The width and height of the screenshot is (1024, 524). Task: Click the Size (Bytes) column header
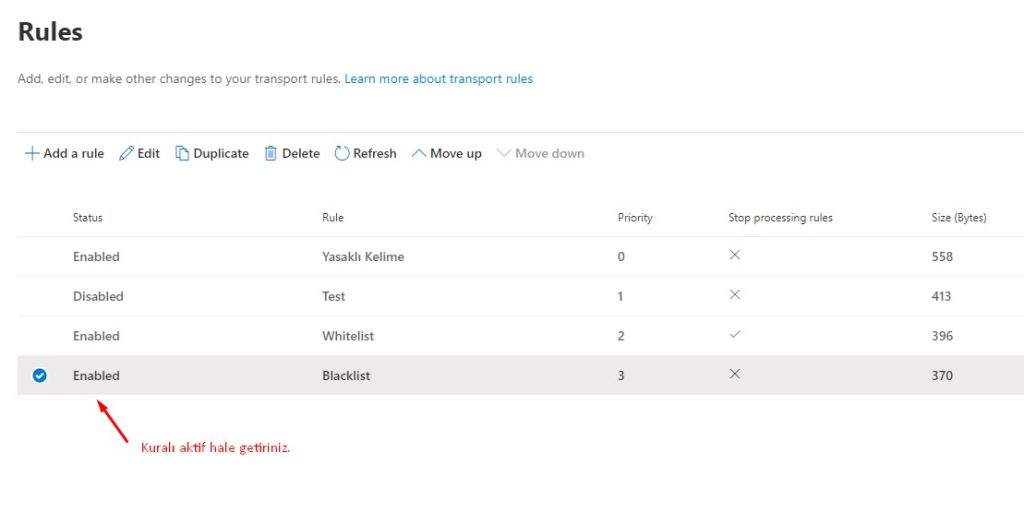[x=958, y=218]
